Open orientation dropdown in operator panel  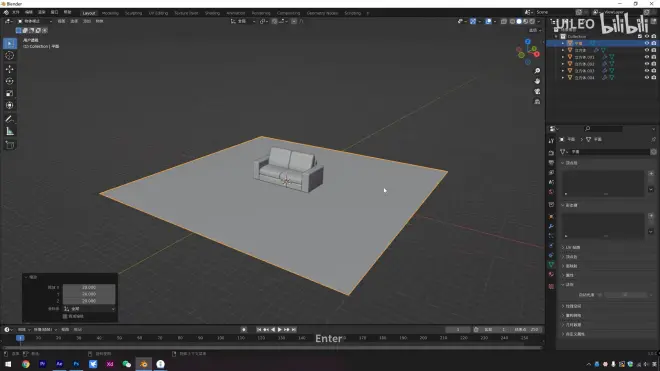tap(89, 309)
